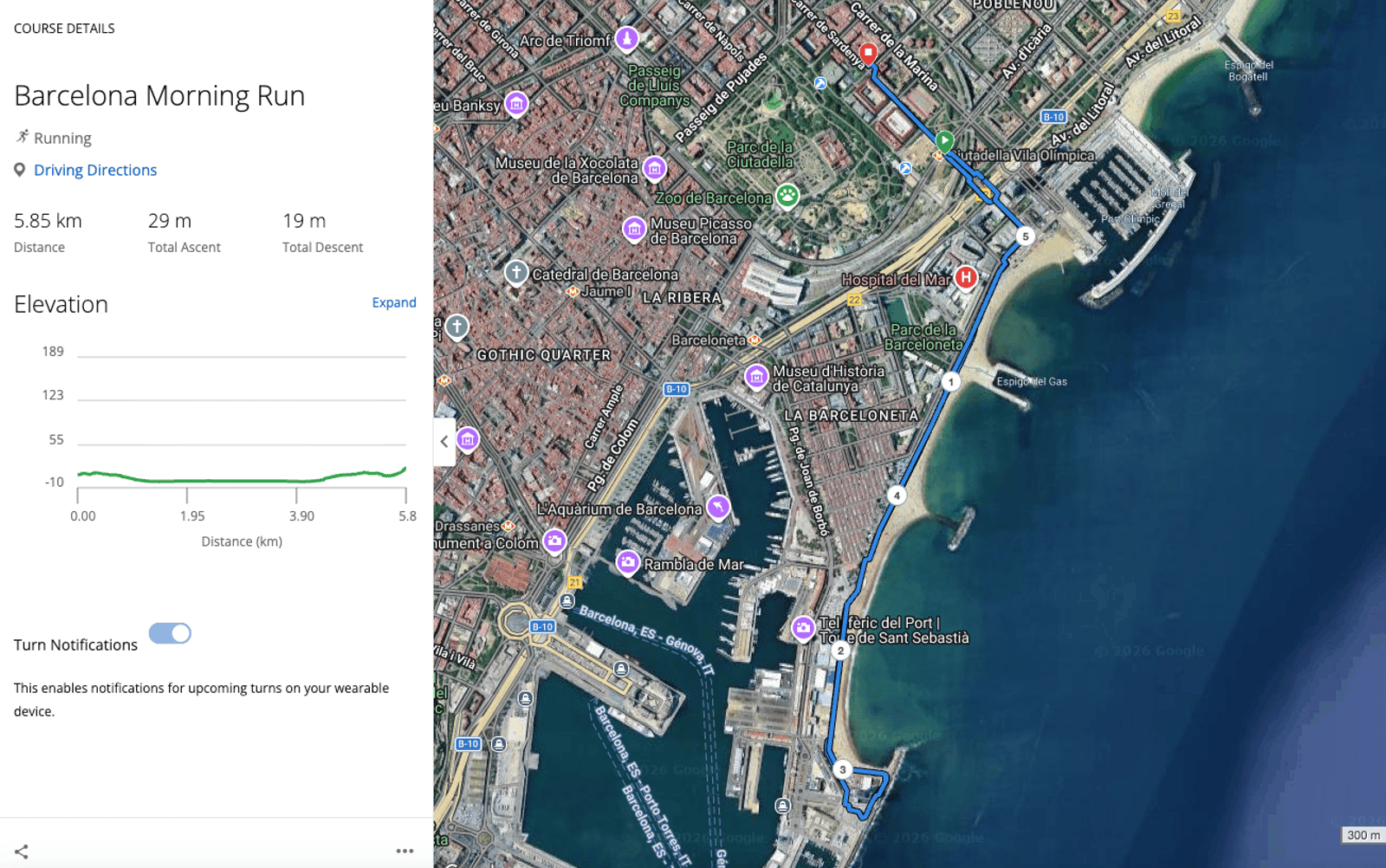Click the red course finish marker
The width and height of the screenshot is (1386, 868).
(868, 53)
